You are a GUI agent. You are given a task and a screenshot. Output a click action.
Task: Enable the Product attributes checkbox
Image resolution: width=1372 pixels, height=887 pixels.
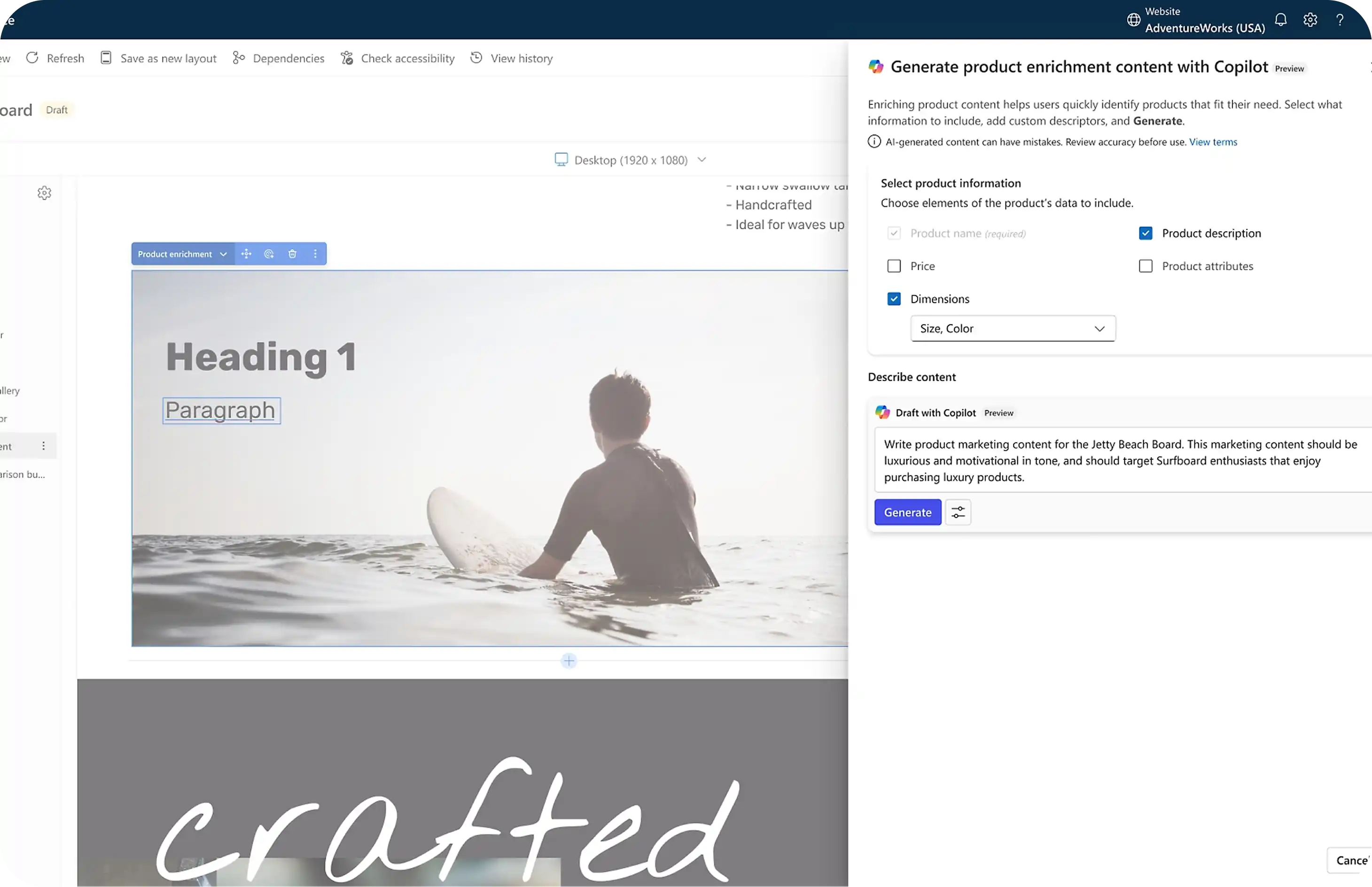1146,265
